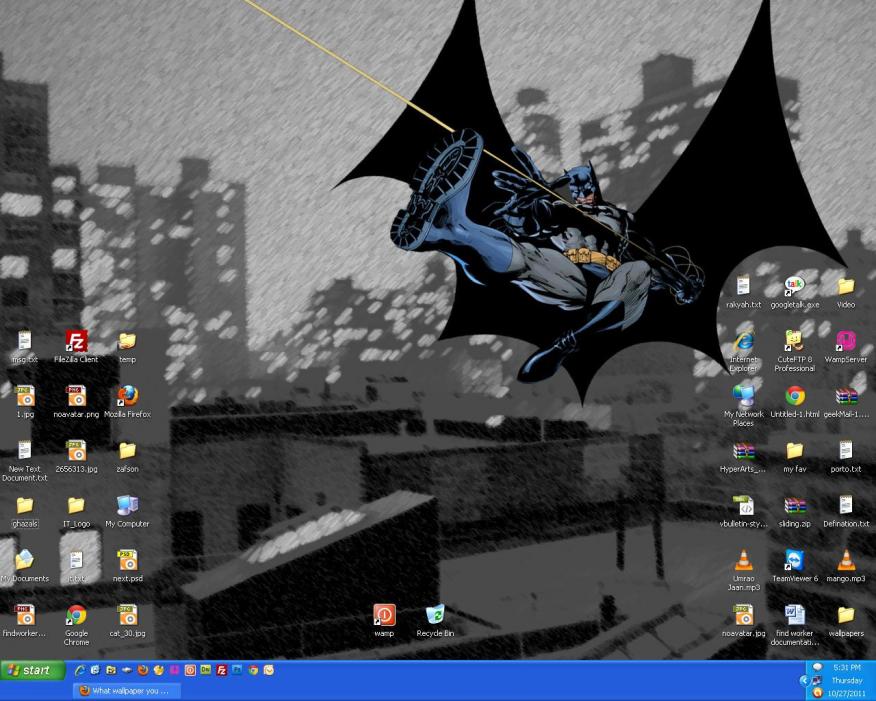Select the Google Chrome desktop shortcut
The width and height of the screenshot is (876, 701).
(76, 616)
